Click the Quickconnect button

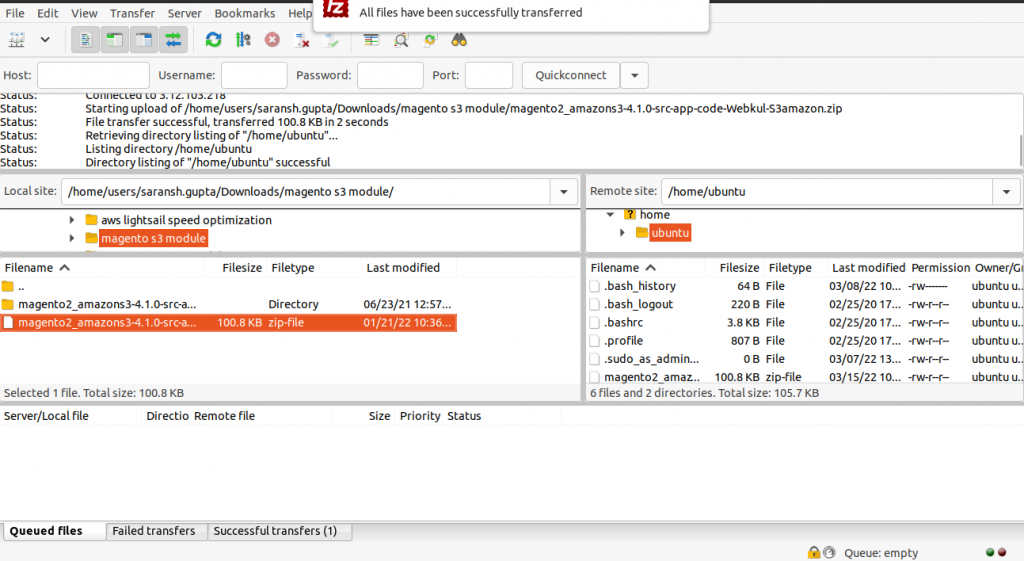pyautogui.click(x=571, y=75)
